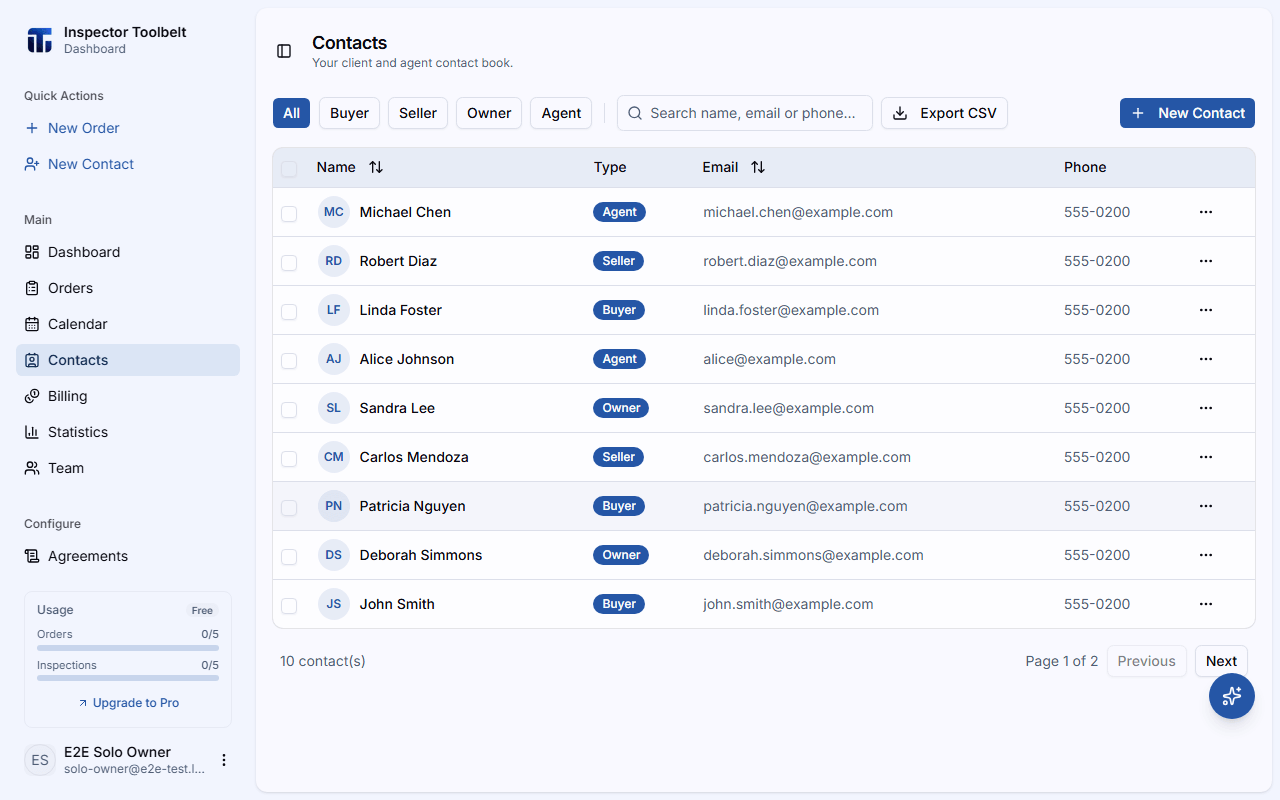Screen dimensions: 1280x800
Task: Click the Inspections usage progress bar
Action: pyautogui.click(x=128, y=678)
